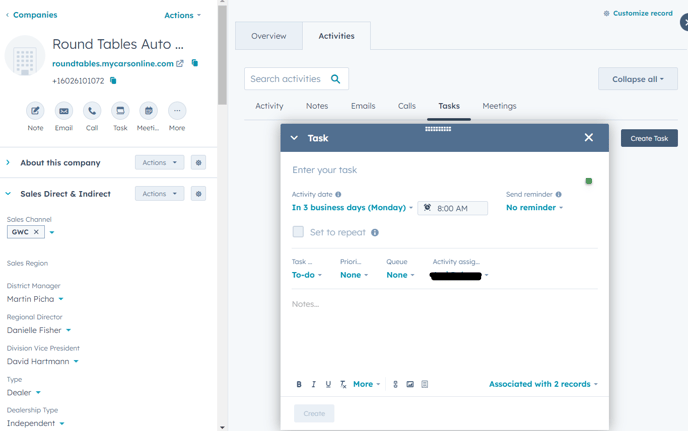
Task: Switch to the Overview tab
Action: 268,36
